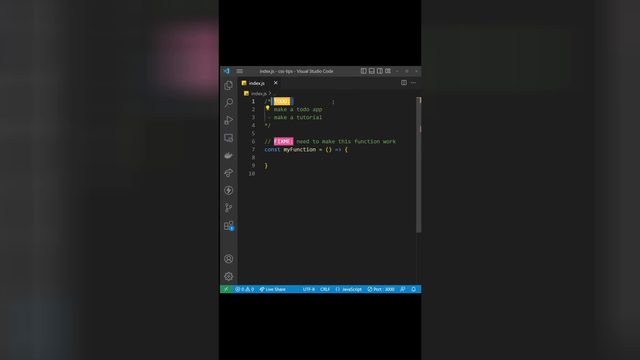Open notifications bell in status bar
The width and height of the screenshot is (640, 360).
[413, 289]
